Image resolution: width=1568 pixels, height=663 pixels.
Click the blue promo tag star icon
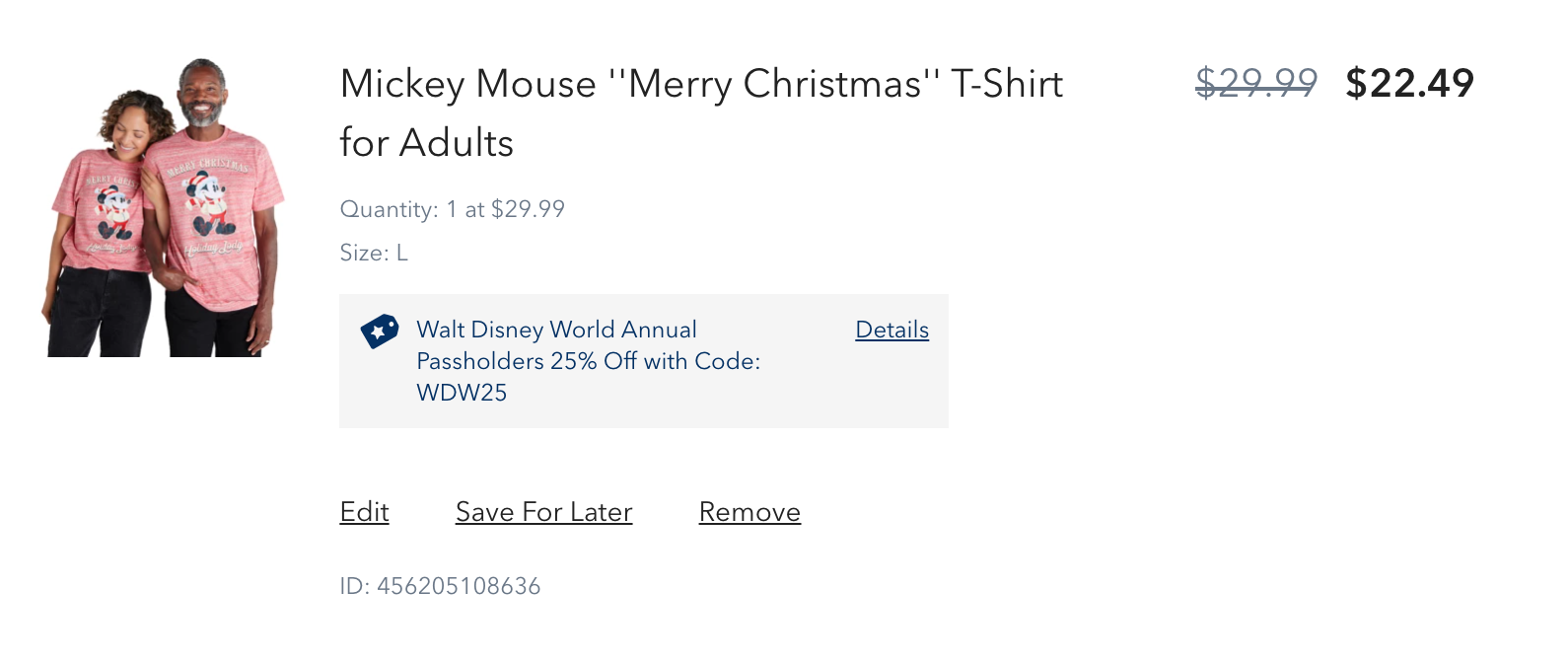tap(379, 331)
